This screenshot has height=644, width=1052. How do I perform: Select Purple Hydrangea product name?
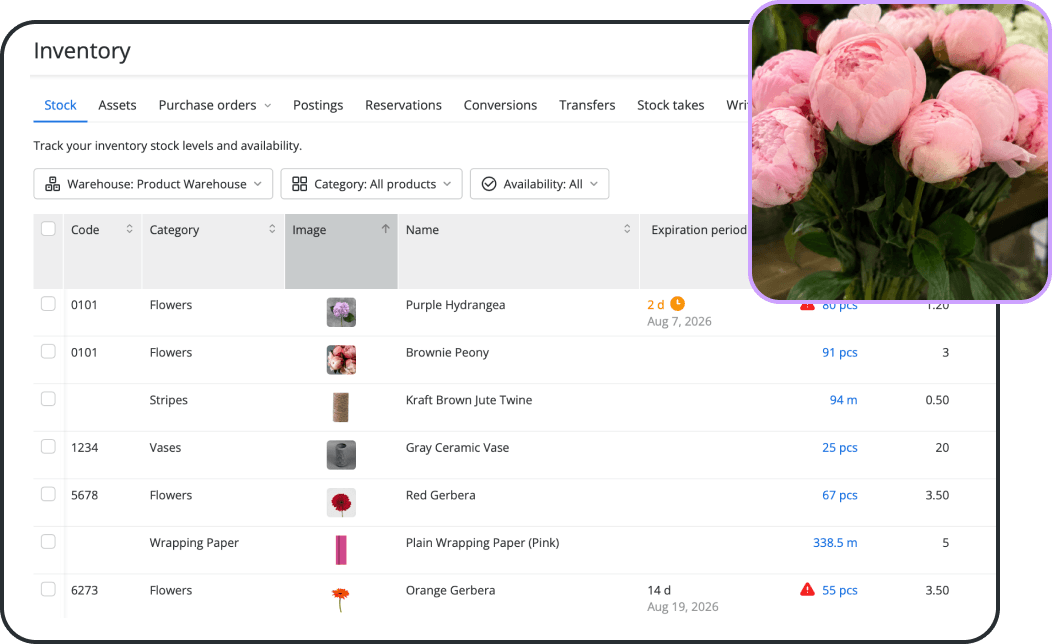click(x=456, y=305)
